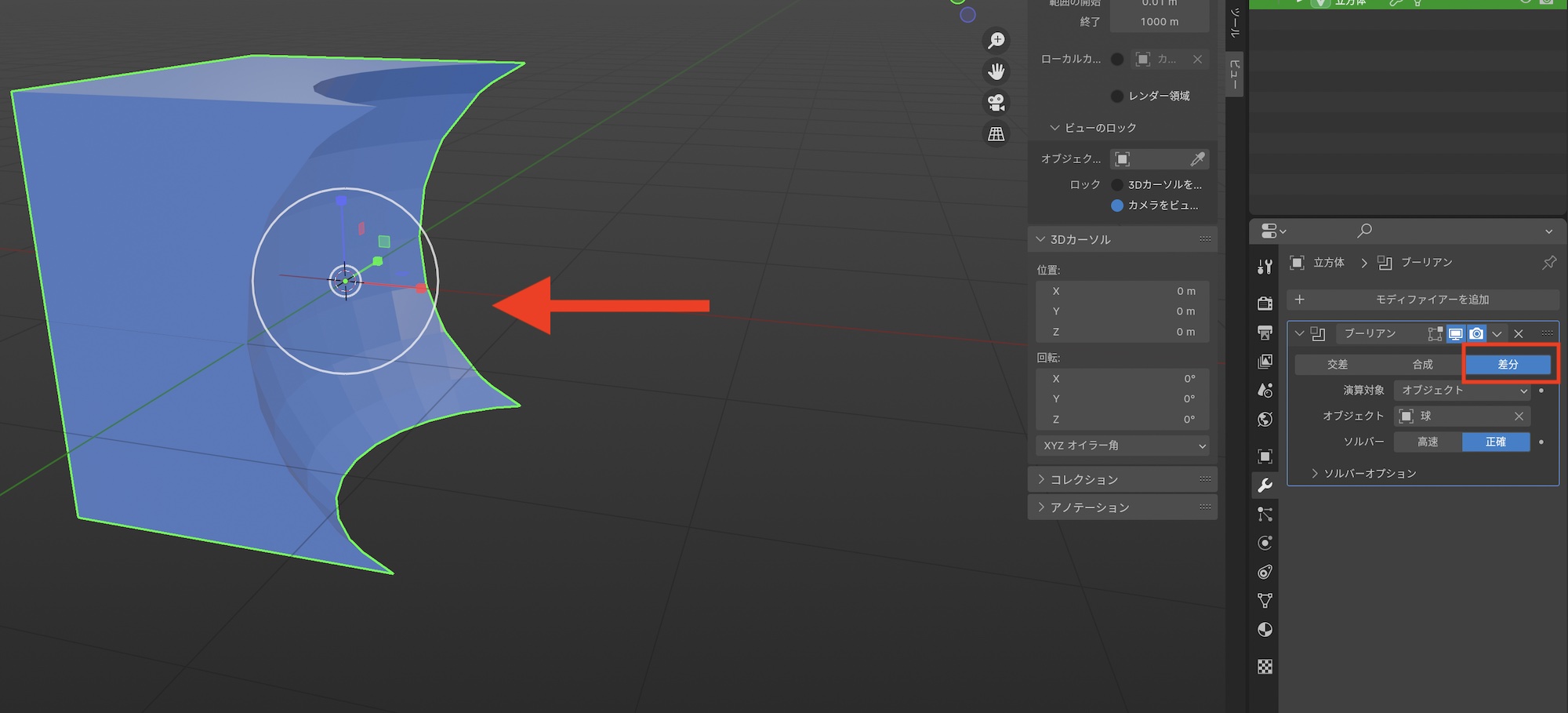Toggle Boolean modifier viewport display icon

tap(1456, 333)
